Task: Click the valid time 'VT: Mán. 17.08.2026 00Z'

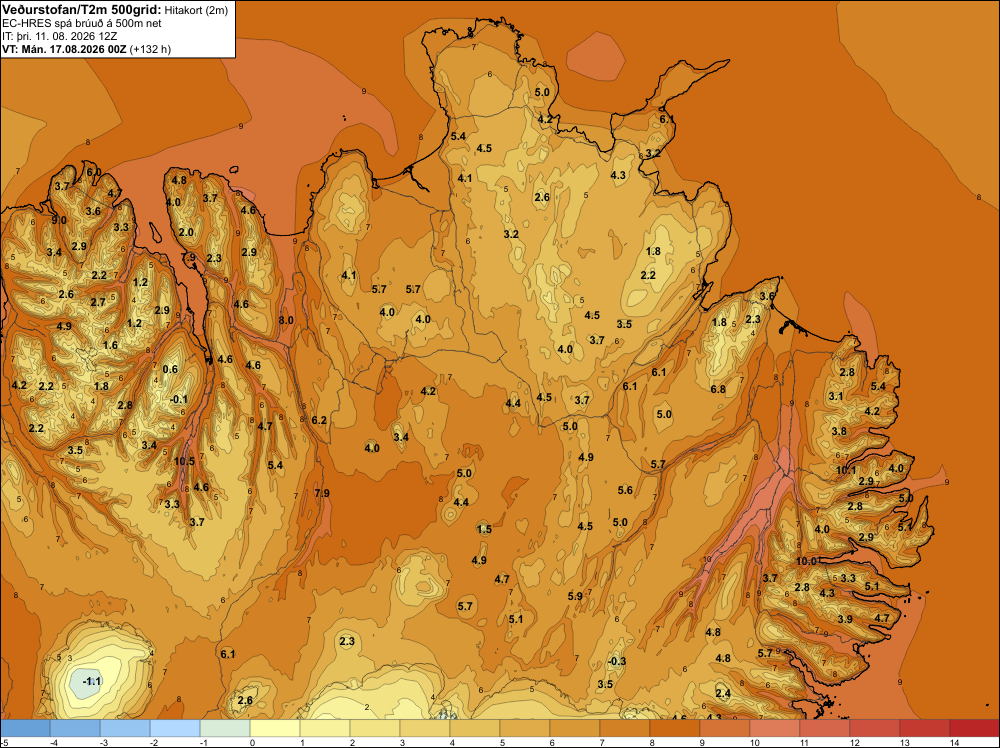Action: (64, 49)
